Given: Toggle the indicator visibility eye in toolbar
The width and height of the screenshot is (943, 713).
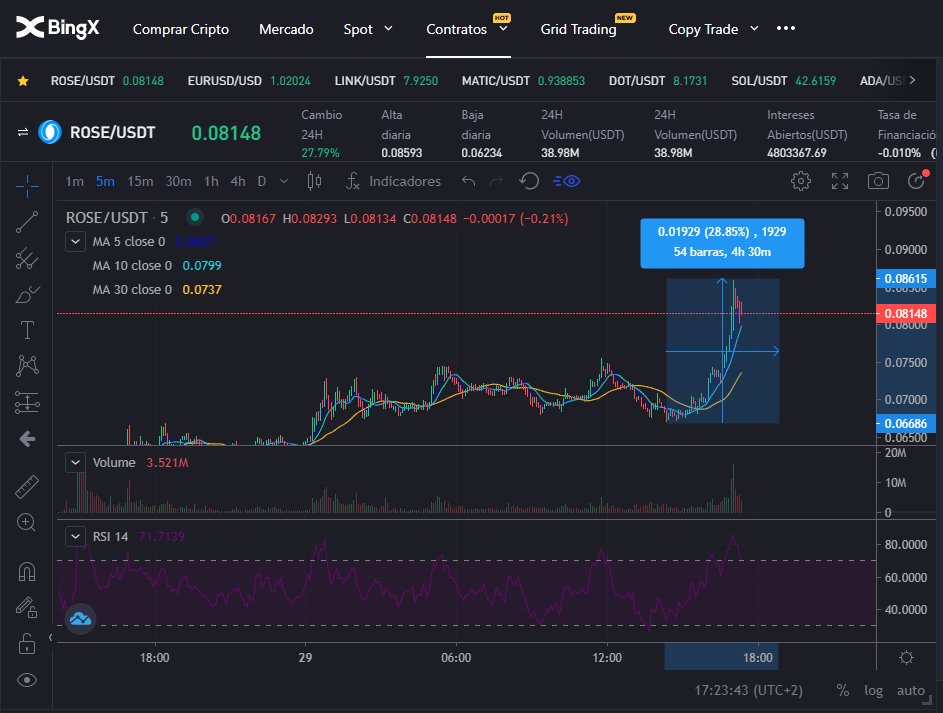Looking at the screenshot, I should point(566,181).
